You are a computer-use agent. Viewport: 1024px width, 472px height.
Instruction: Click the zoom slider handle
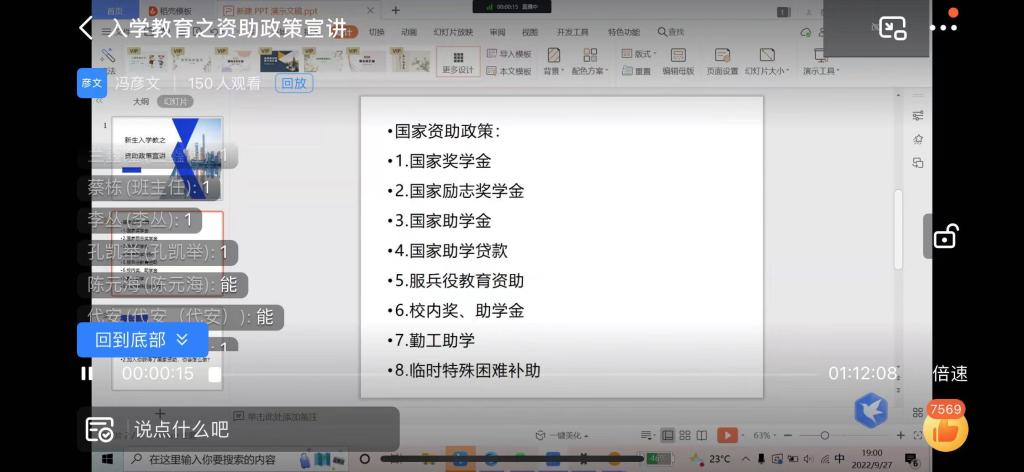click(x=824, y=435)
